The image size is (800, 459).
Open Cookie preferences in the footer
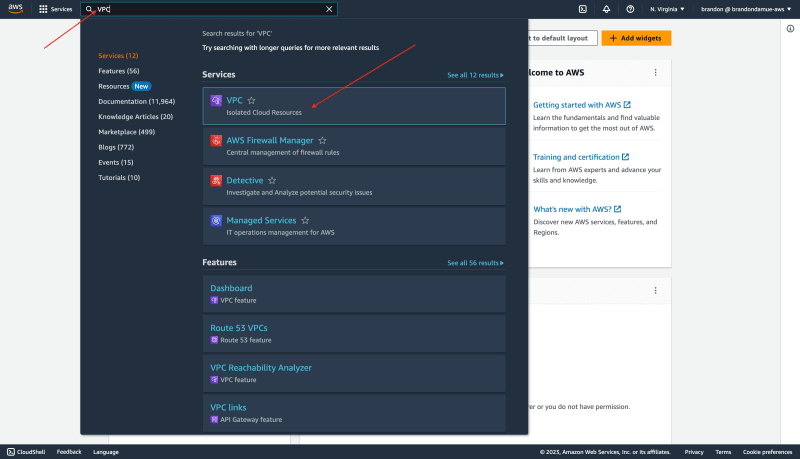point(767,452)
